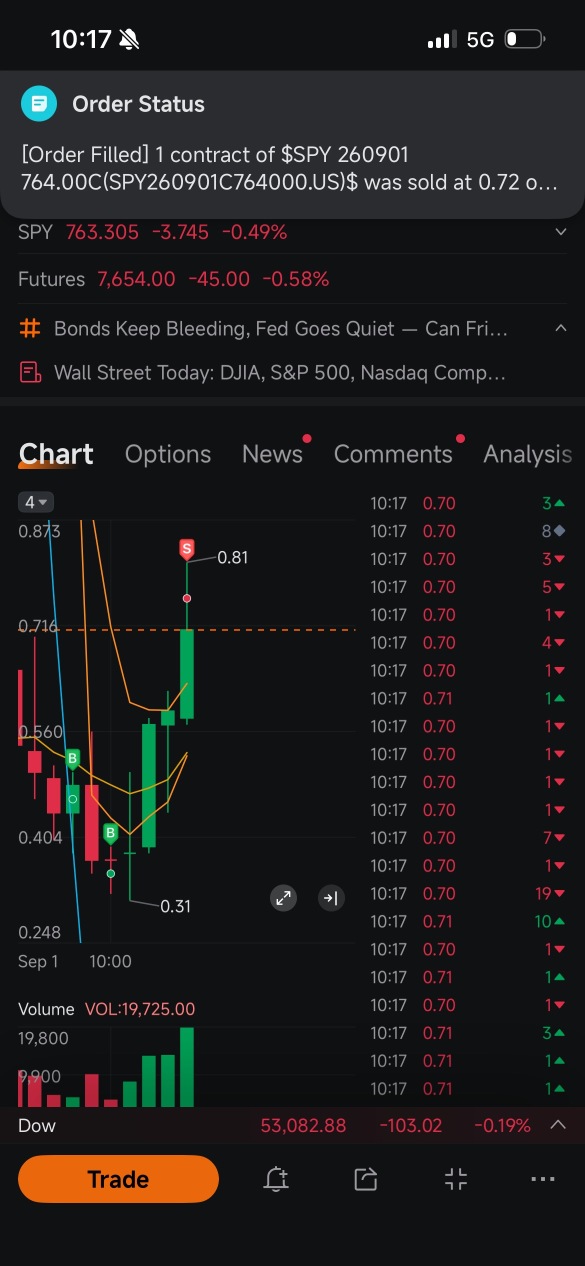This screenshot has width=585, height=1266.
Task: Tap the 0.31 low price label
Action: click(x=175, y=906)
